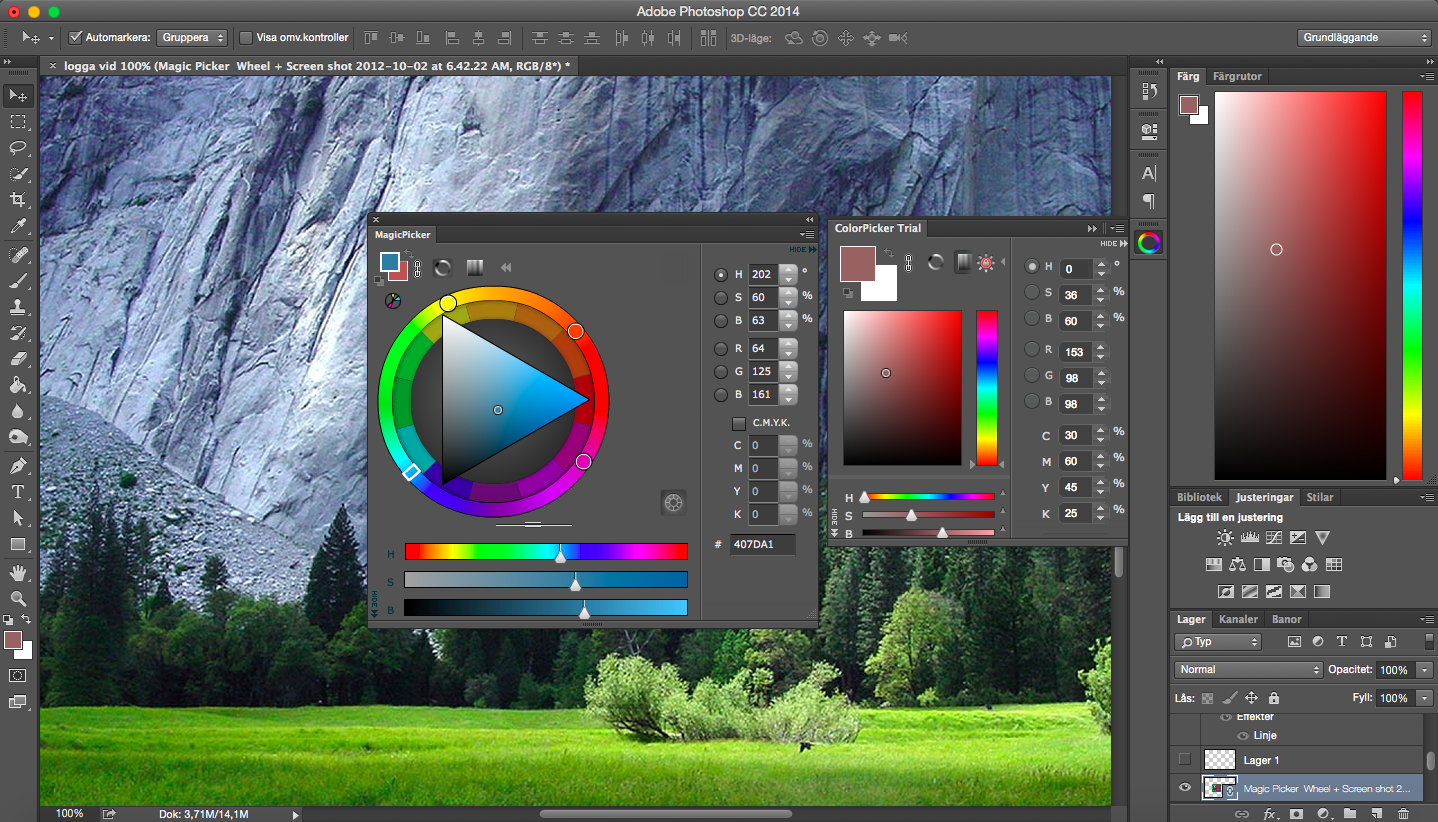The image size is (1438, 822).
Task: Enable the C.M.Y.K. checkbox in MagicPicker
Action: [739, 423]
